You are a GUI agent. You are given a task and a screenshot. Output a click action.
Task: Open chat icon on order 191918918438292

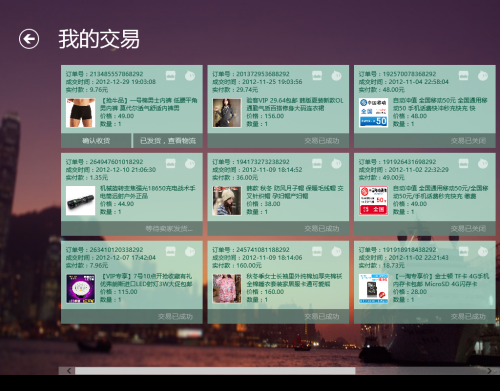point(483,252)
